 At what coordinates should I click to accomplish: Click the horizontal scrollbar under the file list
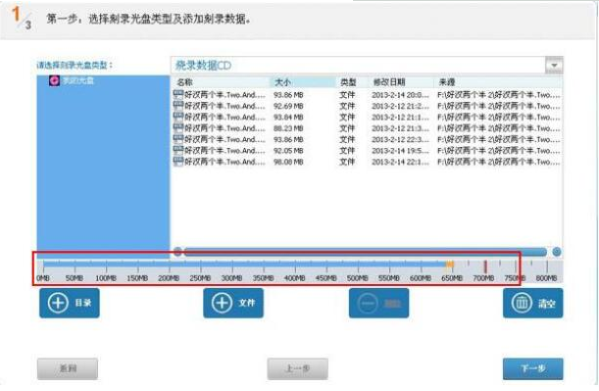coord(365,252)
